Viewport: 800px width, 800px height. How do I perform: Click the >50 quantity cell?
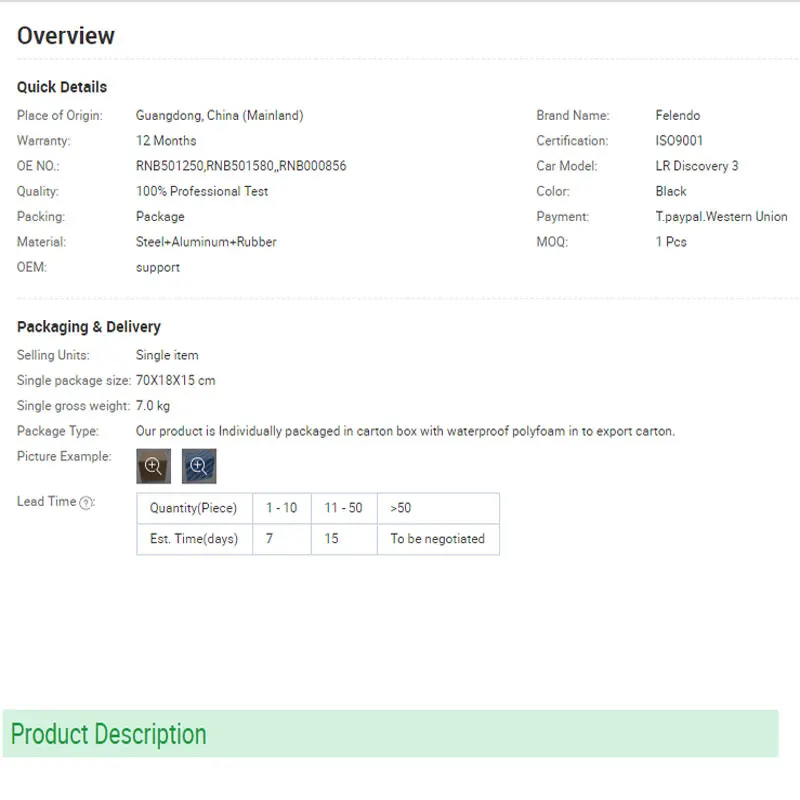(438, 508)
